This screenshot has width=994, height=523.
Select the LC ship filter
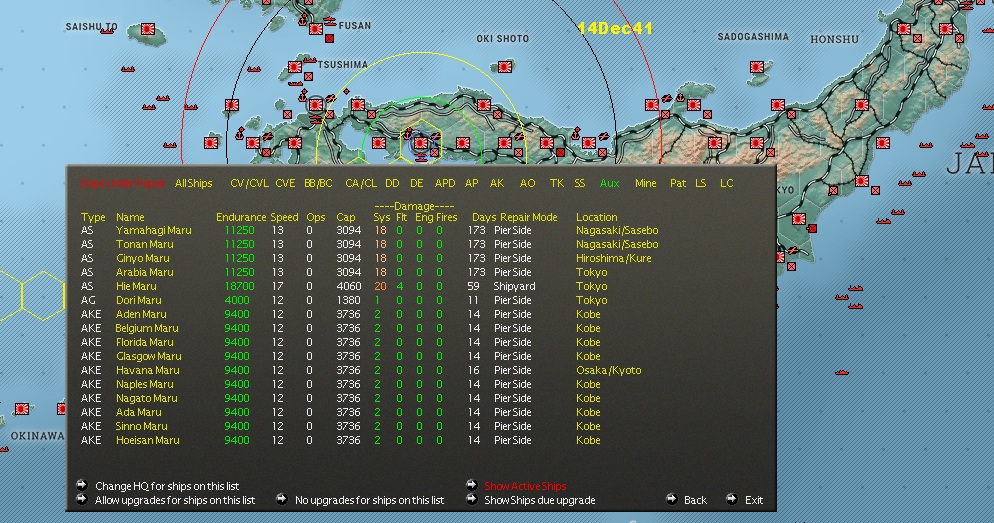(x=726, y=183)
